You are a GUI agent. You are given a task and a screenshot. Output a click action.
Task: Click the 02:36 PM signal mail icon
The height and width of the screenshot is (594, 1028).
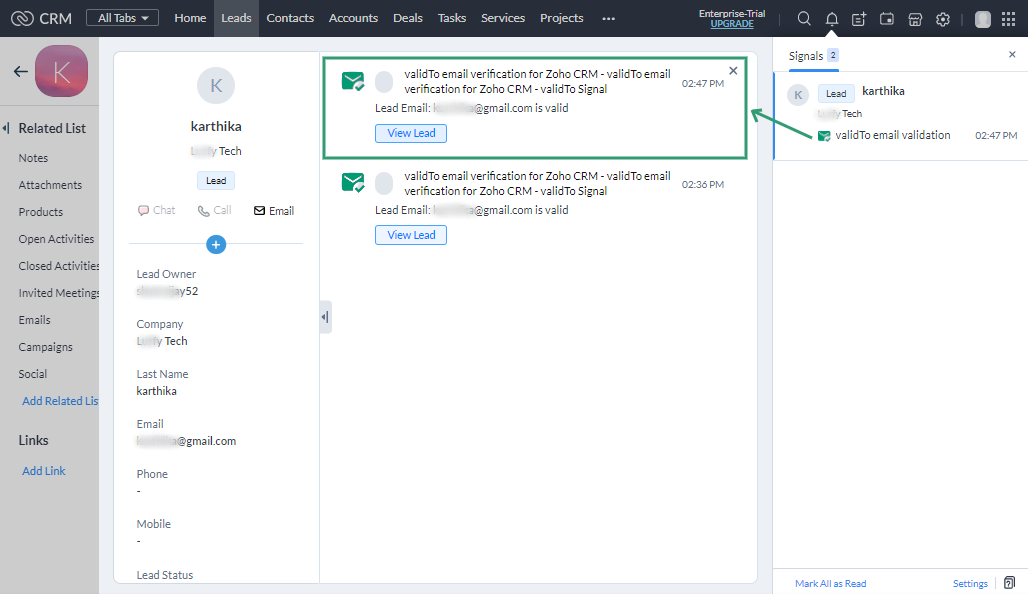click(x=353, y=182)
